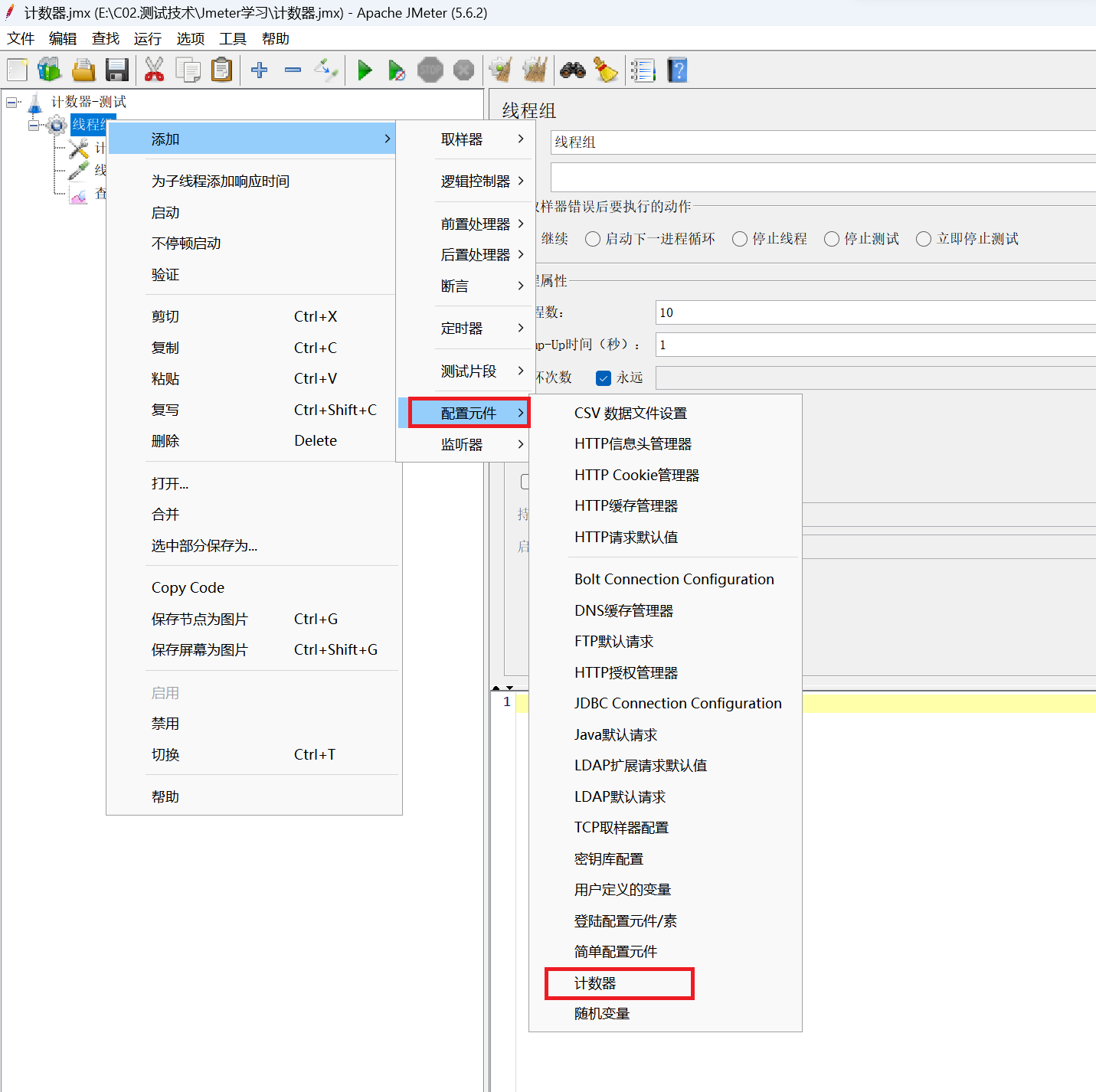Open the 查找 menu
Screen dimensions: 1096x1092
(106, 39)
